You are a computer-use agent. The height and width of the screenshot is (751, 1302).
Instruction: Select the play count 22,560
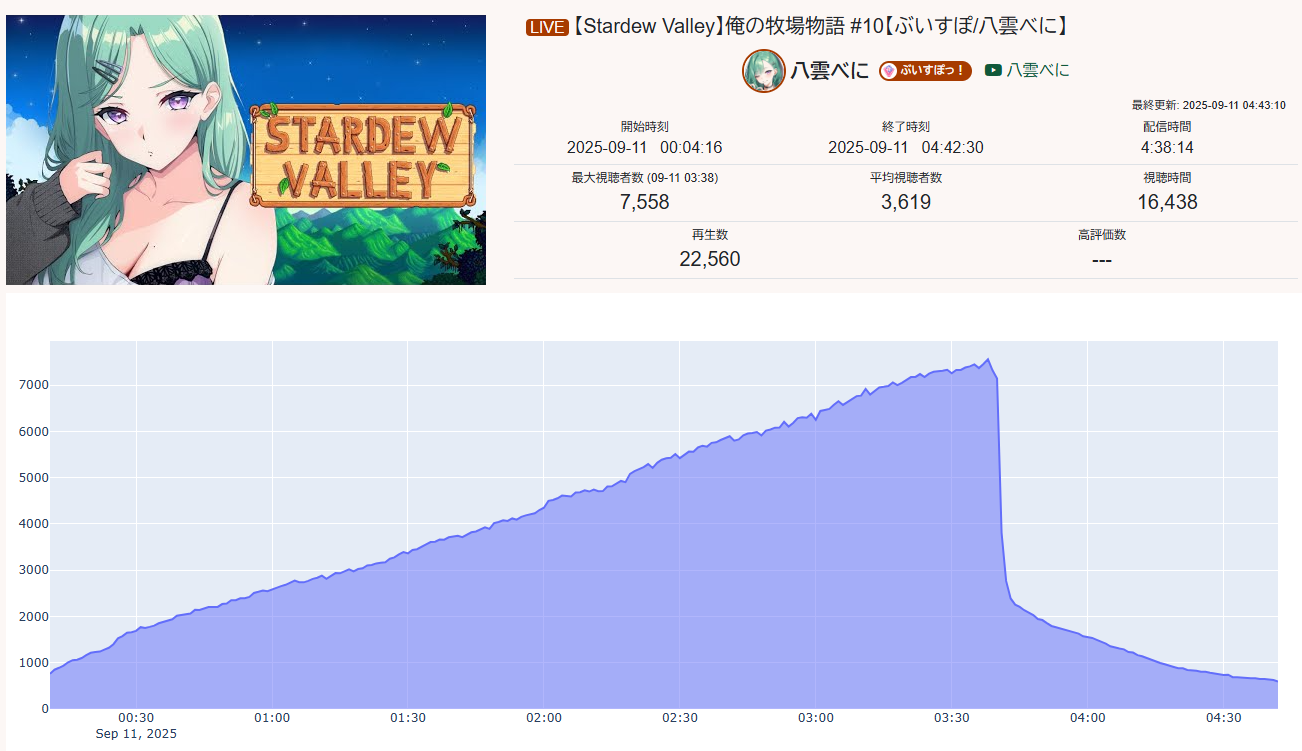[x=710, y=260]
